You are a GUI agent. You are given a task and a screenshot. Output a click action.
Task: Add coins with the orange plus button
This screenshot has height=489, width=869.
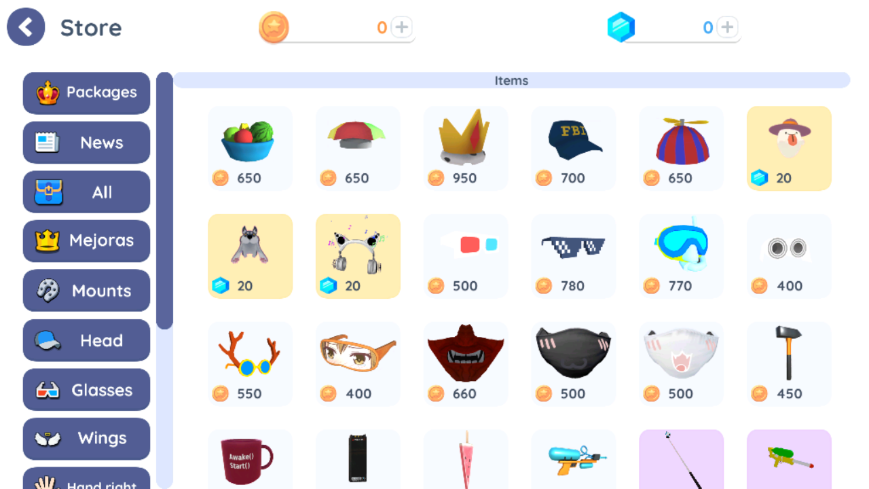(401, 27)
